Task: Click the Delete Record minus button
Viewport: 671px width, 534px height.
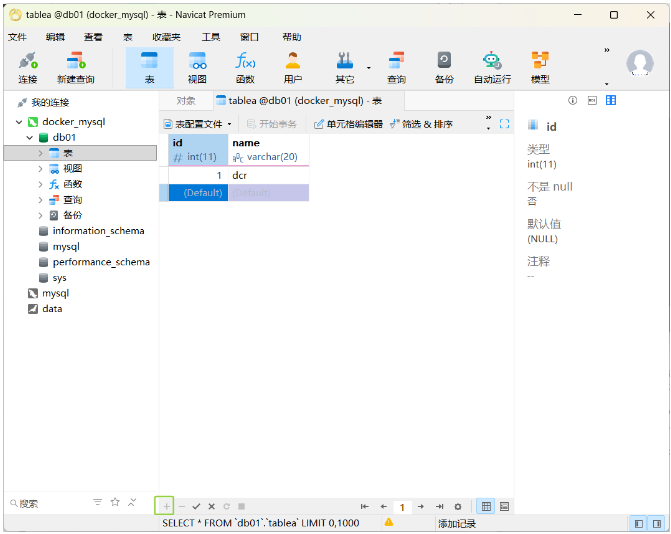Action: tap(181, 507)
